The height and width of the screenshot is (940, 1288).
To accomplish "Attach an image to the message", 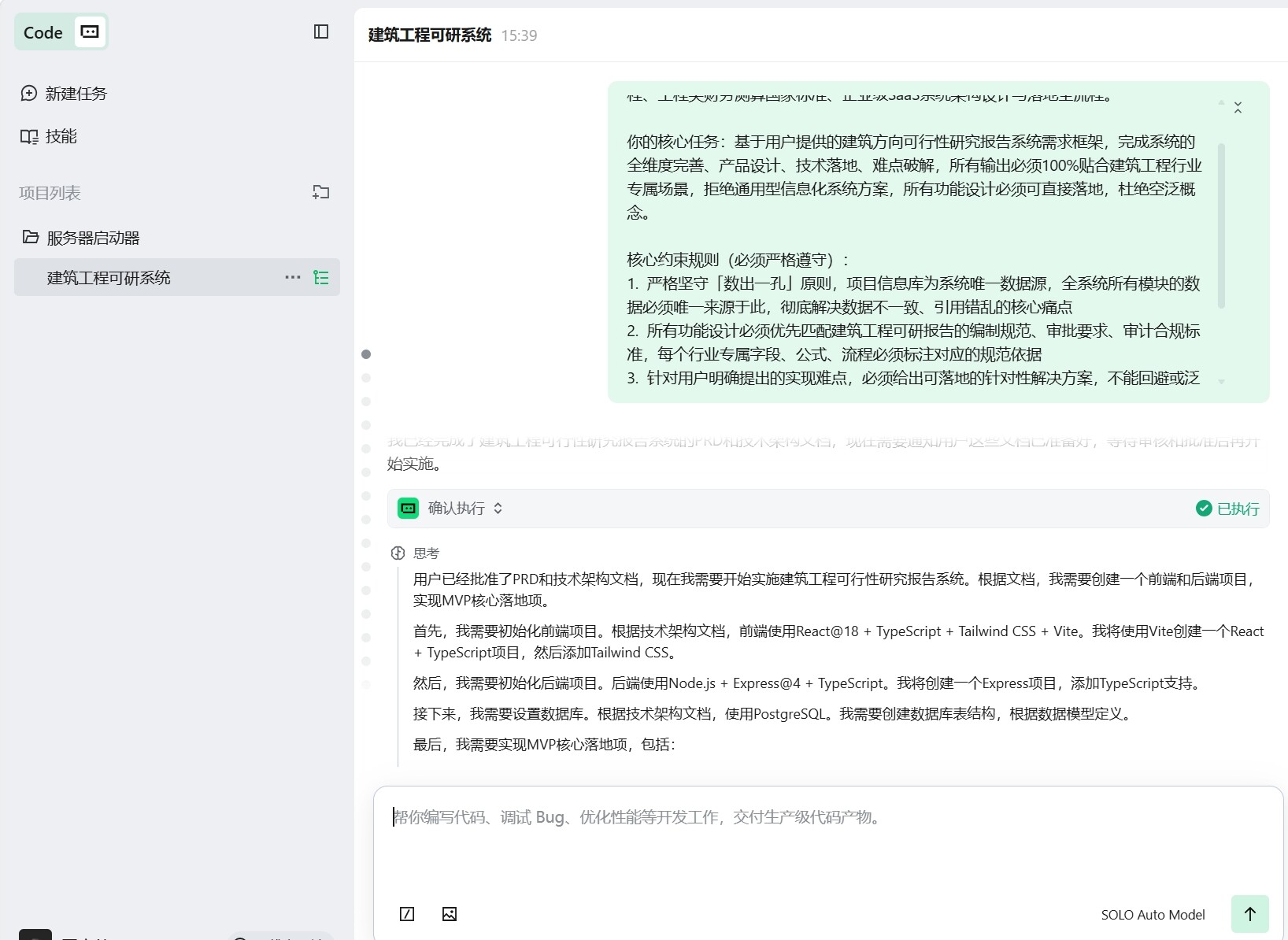I will [450, 914].
